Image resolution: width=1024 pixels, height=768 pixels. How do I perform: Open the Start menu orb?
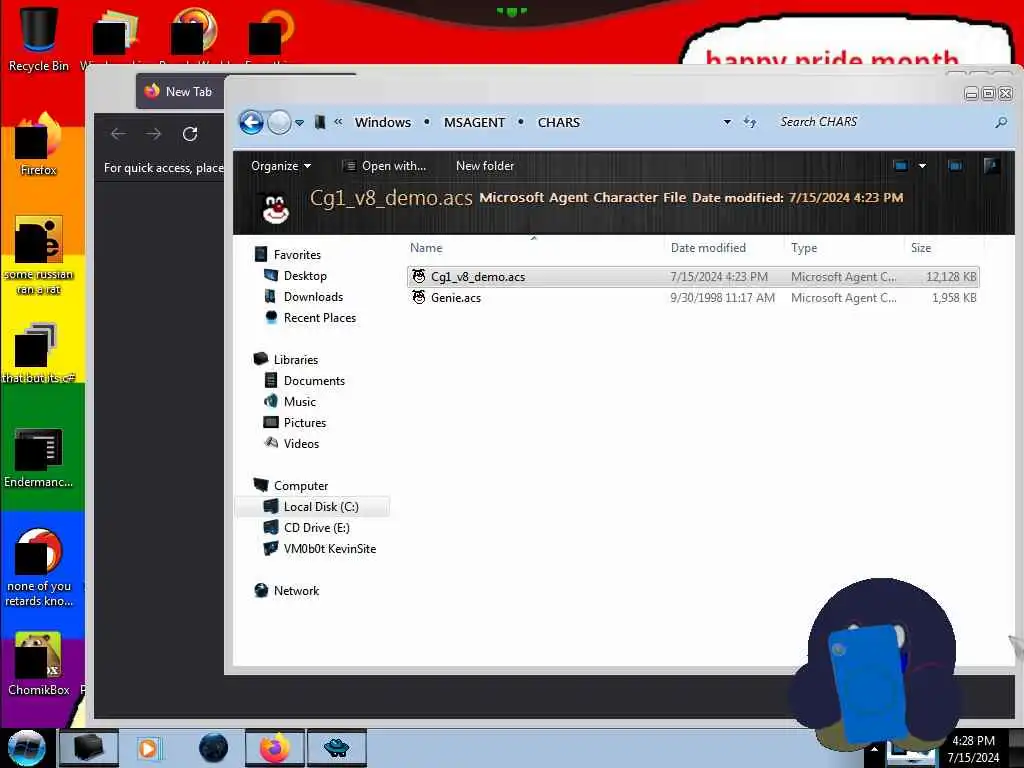click(26, 748)
